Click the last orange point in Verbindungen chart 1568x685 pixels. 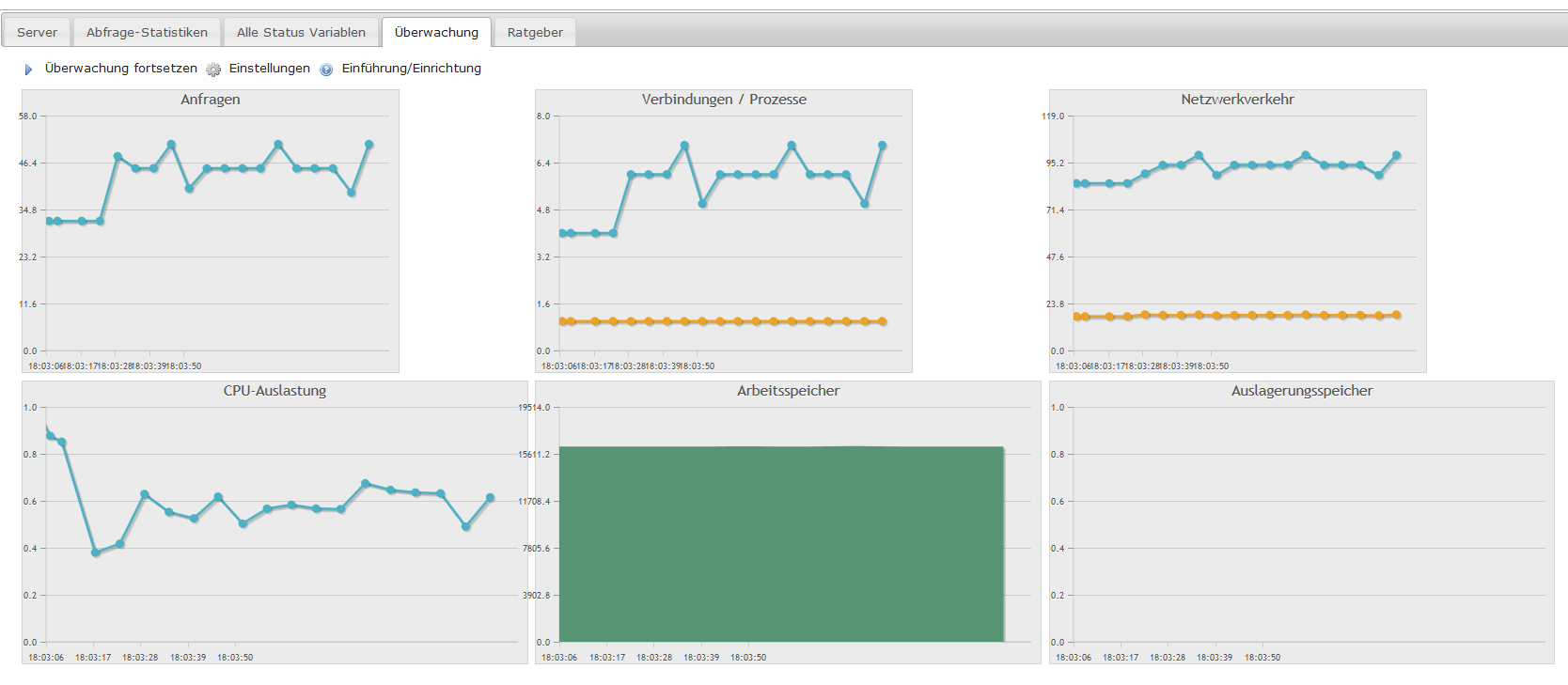[x=882, y=321]
